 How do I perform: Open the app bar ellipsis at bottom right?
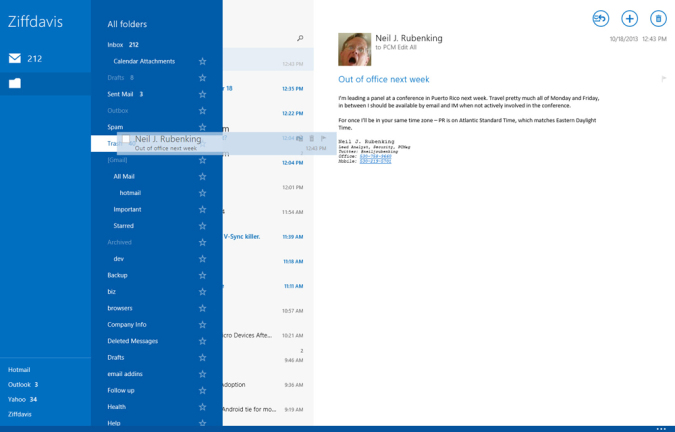point(661,429)
